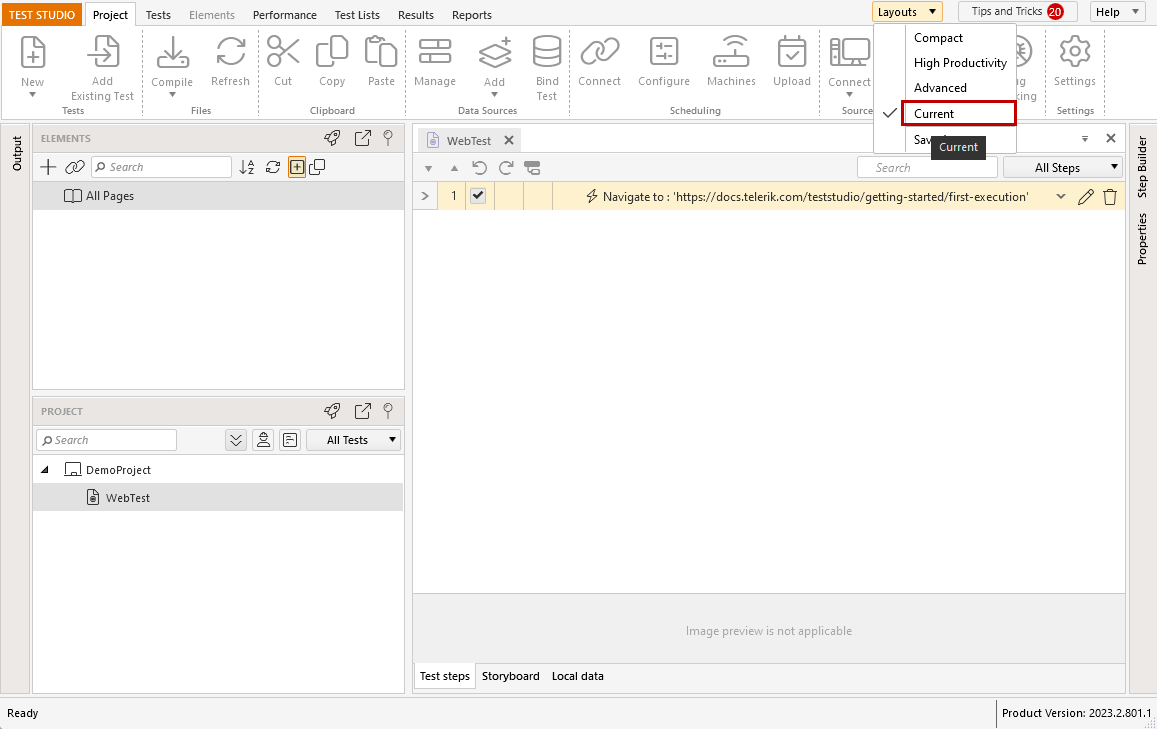1157x729 pixels.
Task: Click the Copy icon in Clipboard
Action: [332, 52]
